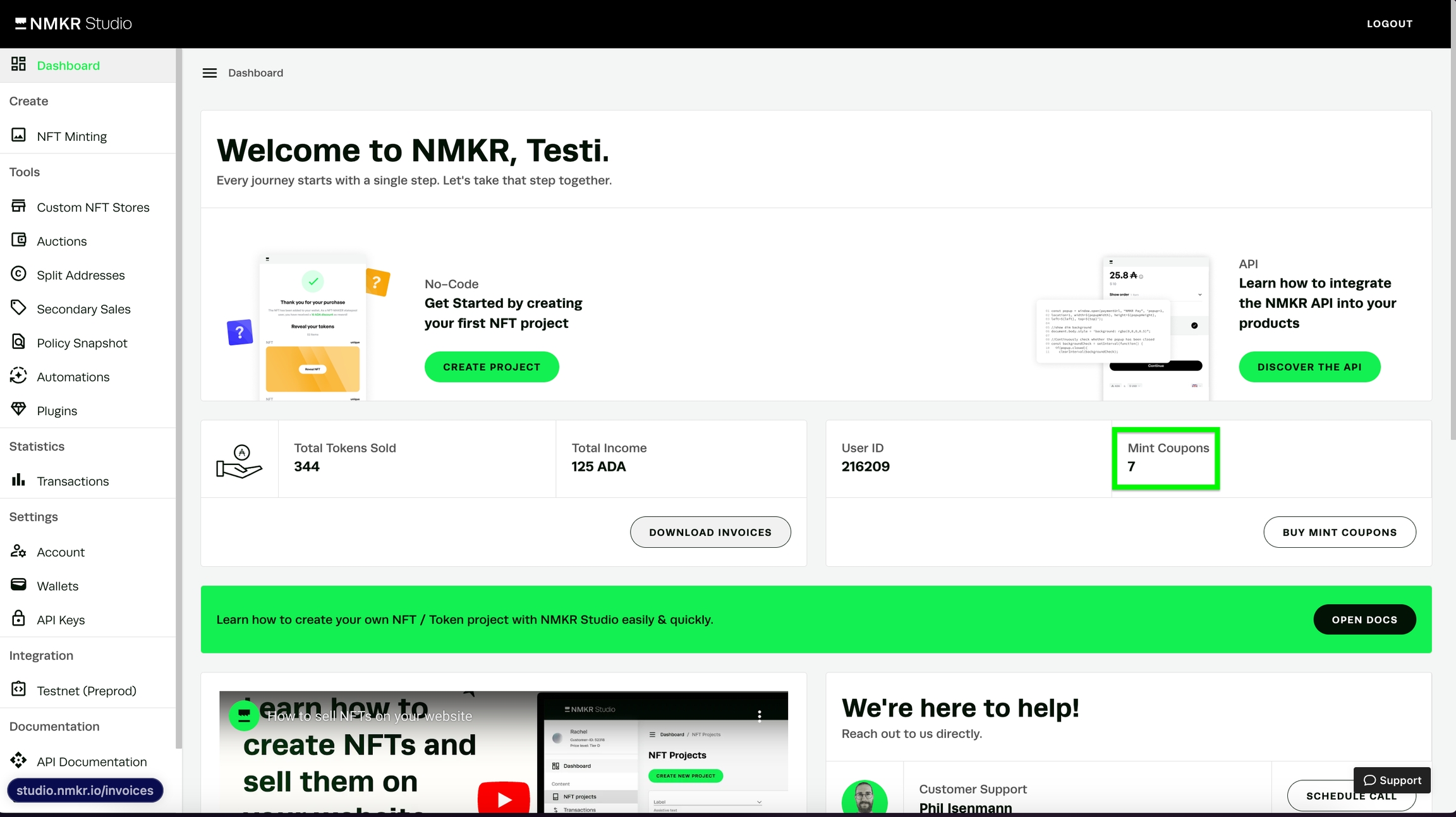
Task: Open Auctions via its sidebar icon
Action: (18, 240)
